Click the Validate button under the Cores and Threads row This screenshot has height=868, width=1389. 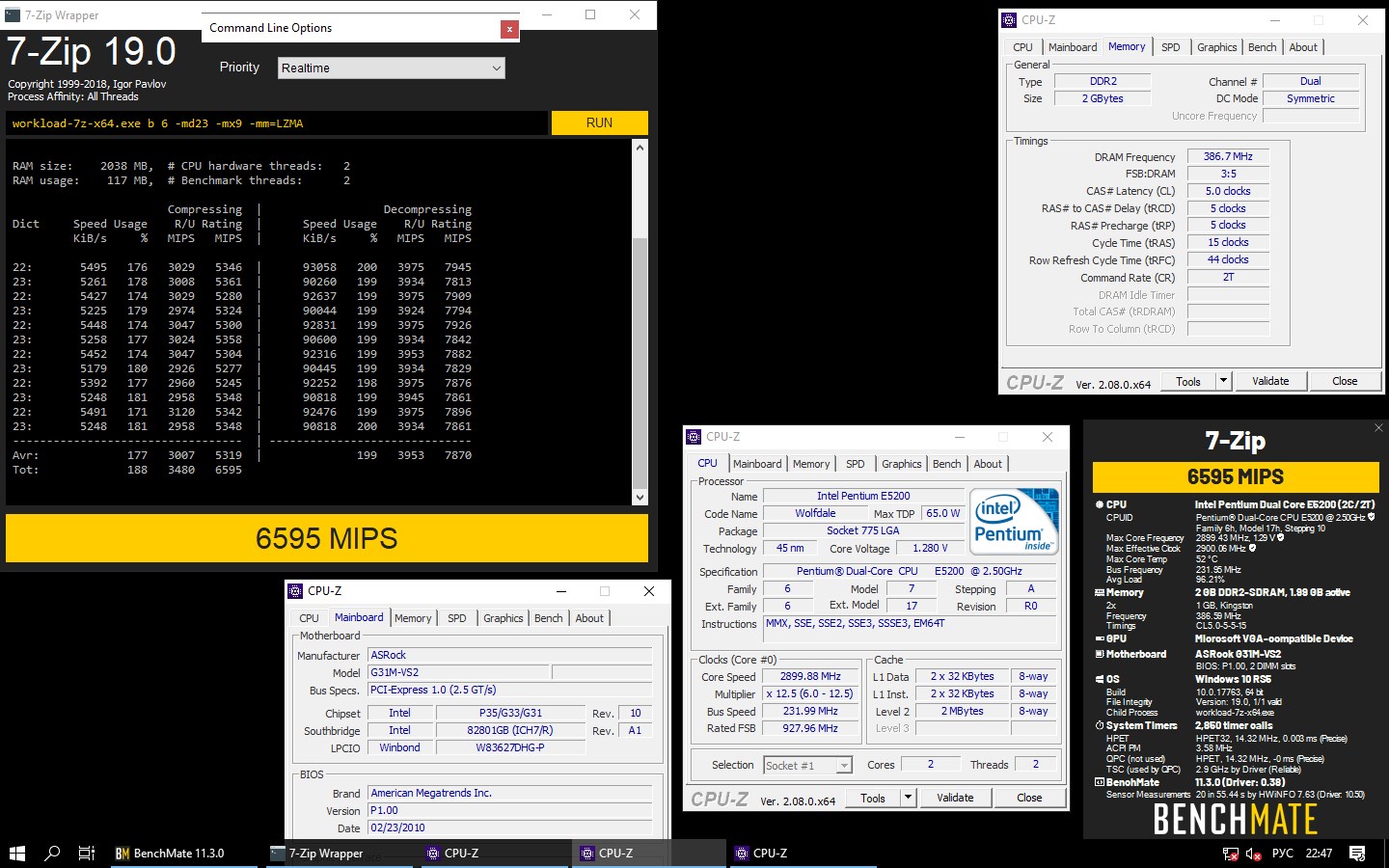coord(955,798)
